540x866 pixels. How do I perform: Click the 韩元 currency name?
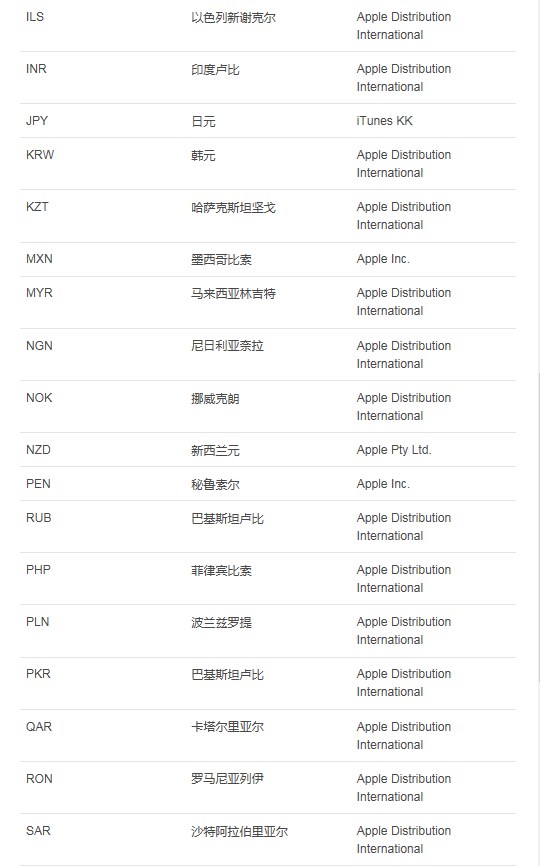point(203,155)
